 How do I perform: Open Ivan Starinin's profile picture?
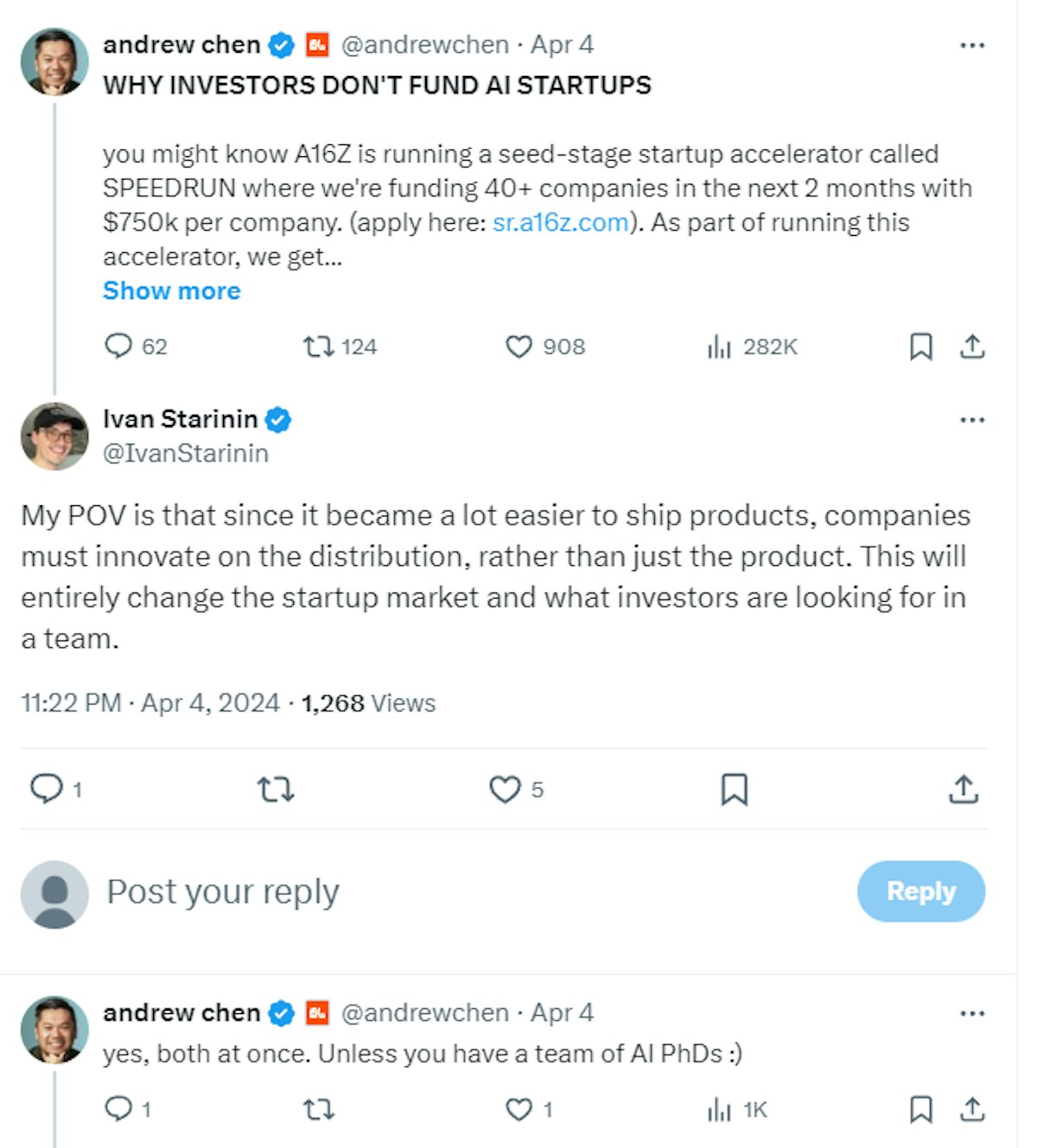[x=54, y=436]
